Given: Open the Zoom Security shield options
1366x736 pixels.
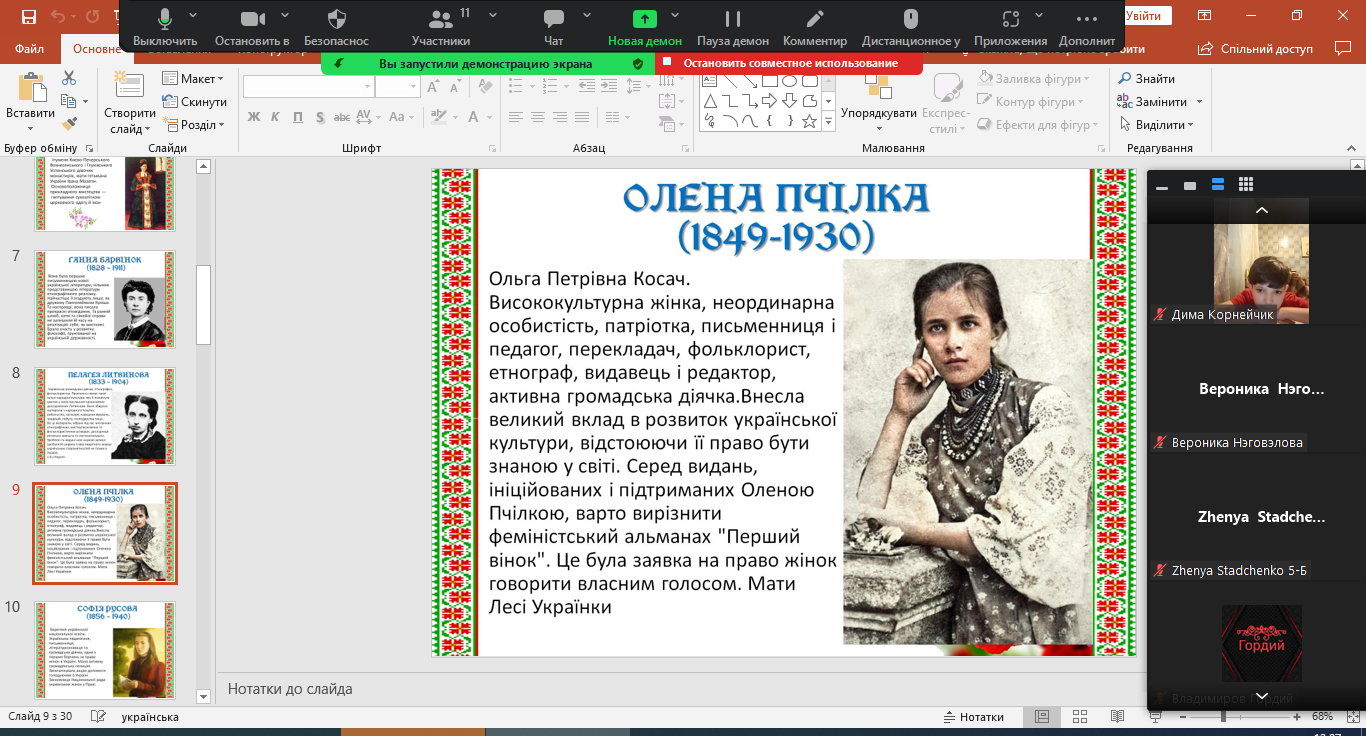Looking at the screenshot, I should 336,20.
